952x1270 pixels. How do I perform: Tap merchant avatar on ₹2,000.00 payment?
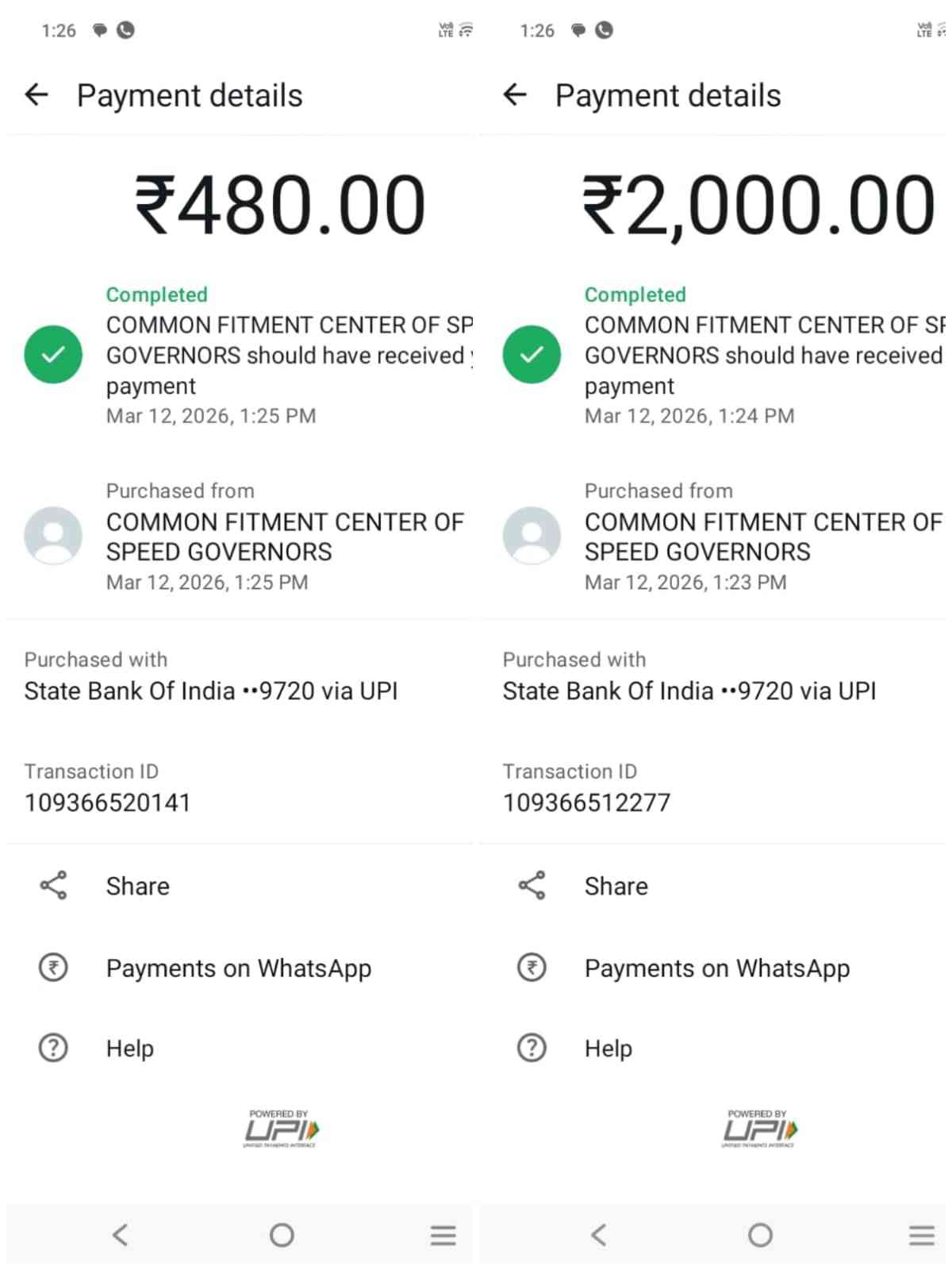[x=532, y=536]
